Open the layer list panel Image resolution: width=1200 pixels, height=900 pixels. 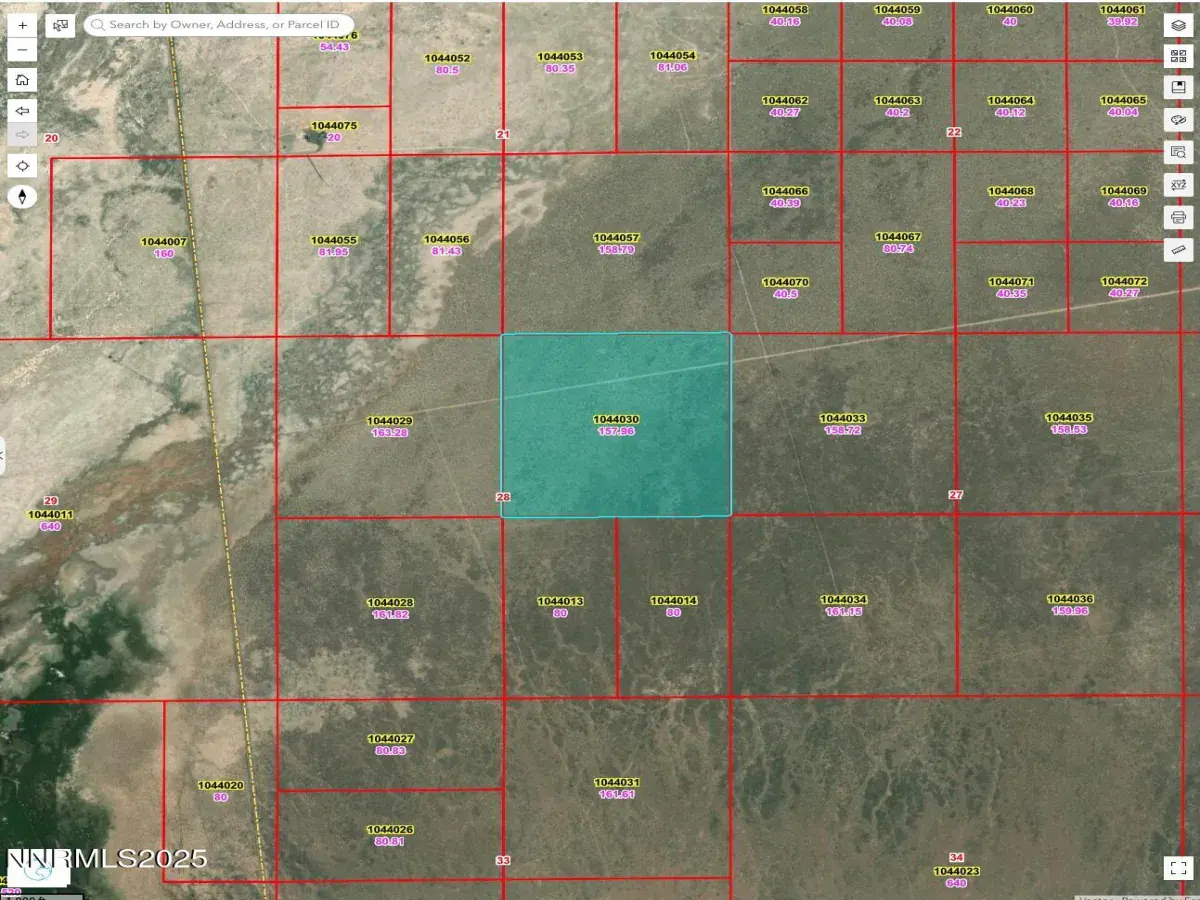pyautogui.click(x=1178, y=25)
